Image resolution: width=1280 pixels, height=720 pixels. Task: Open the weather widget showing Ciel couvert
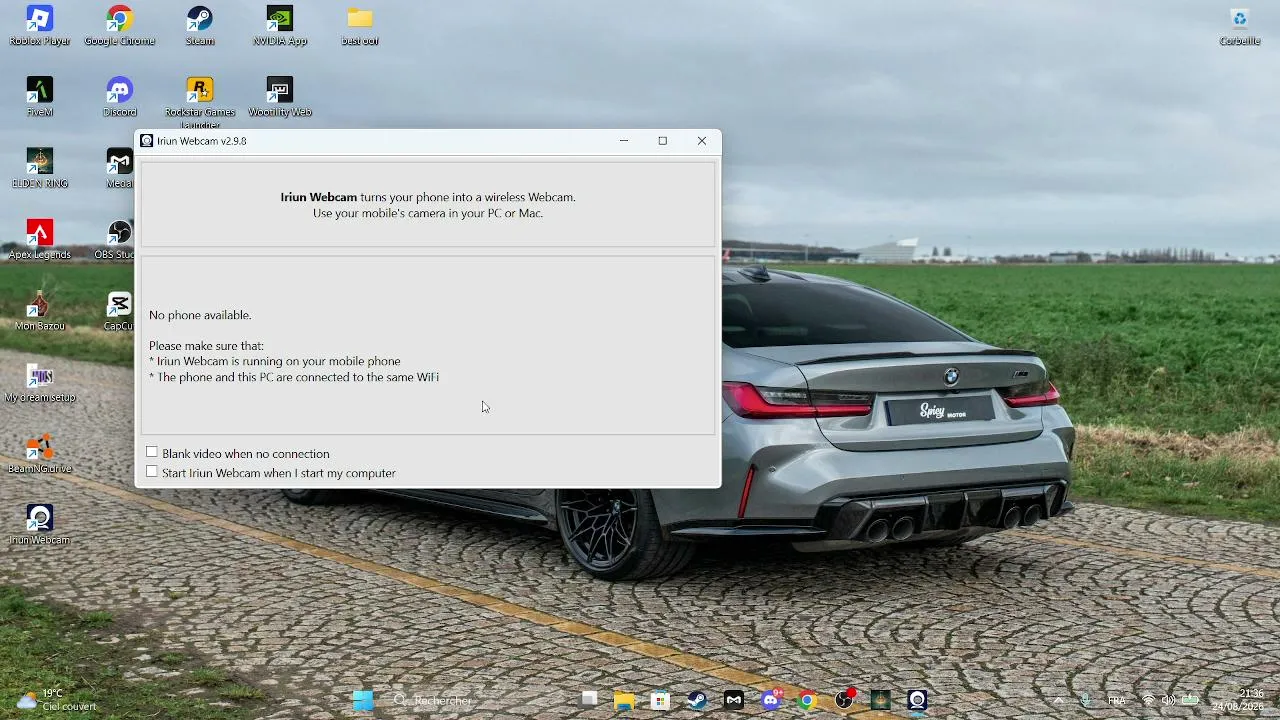(57, 700)
